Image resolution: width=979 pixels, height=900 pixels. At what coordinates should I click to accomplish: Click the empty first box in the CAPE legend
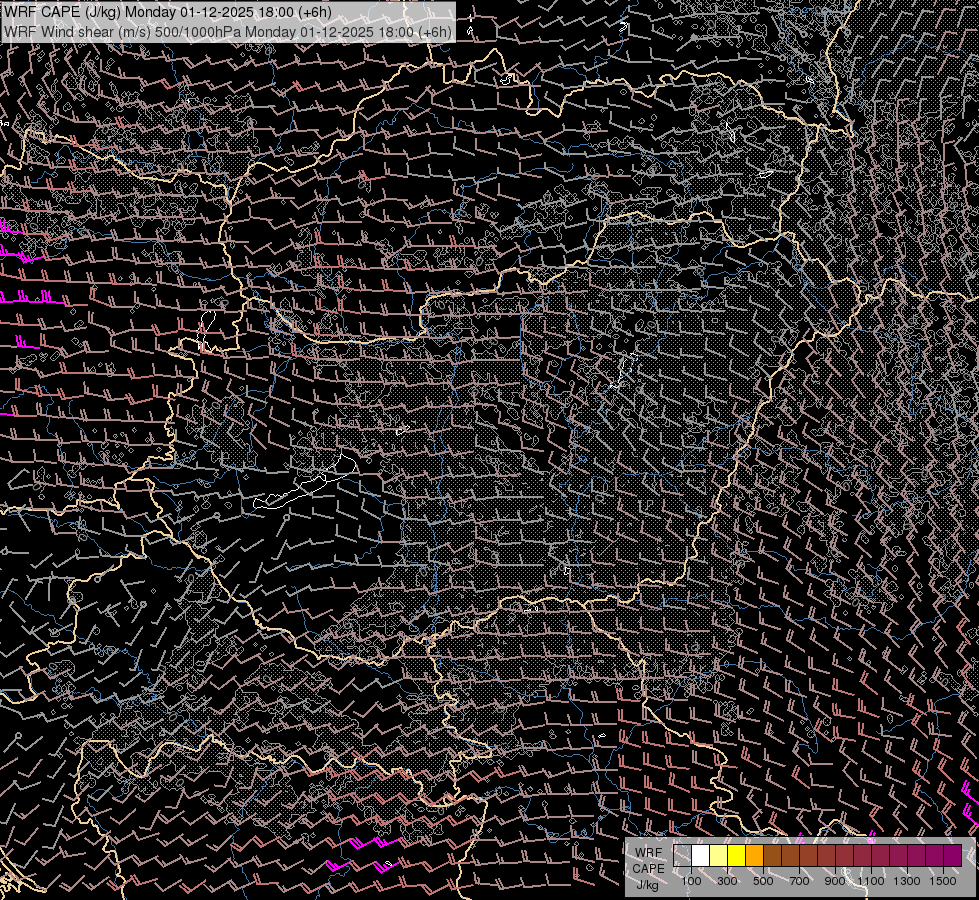(682, 856)
